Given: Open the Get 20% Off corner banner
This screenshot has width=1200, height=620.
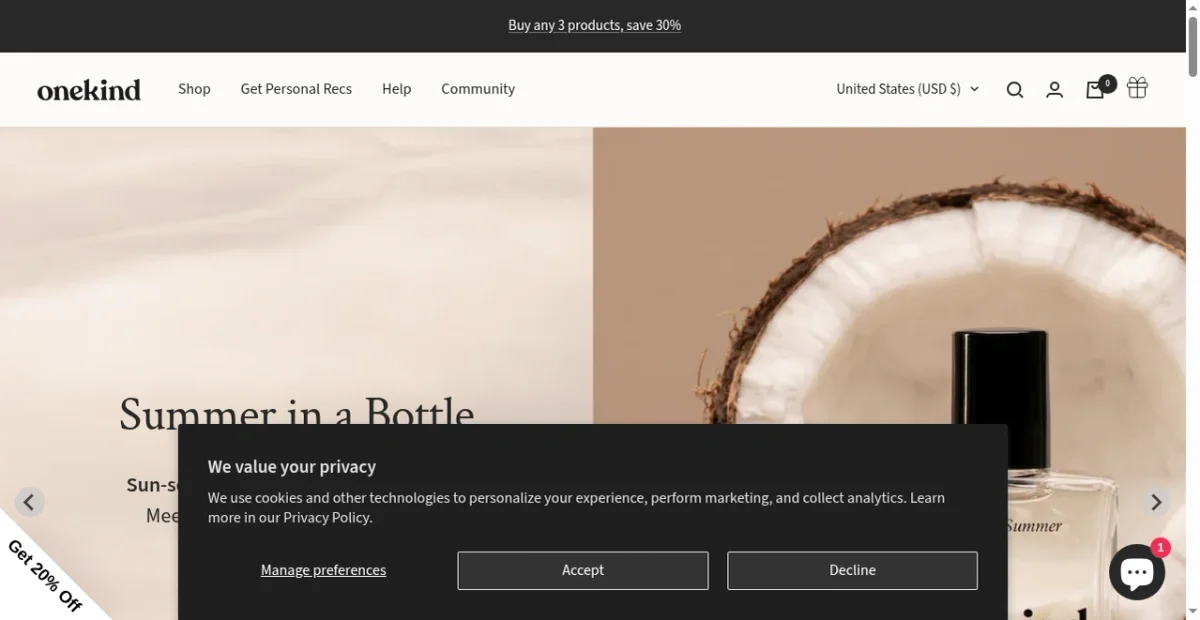Looking at the screenshot, I should 42,575.
